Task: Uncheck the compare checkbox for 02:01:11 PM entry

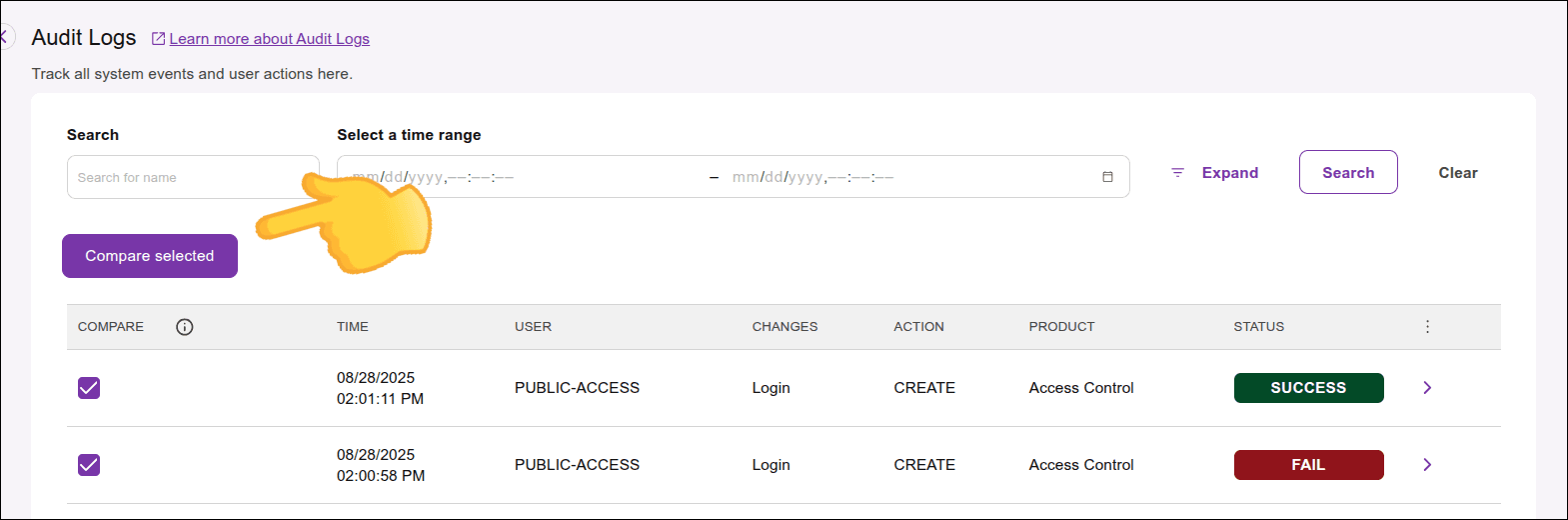Action: [x=89, y=388]
